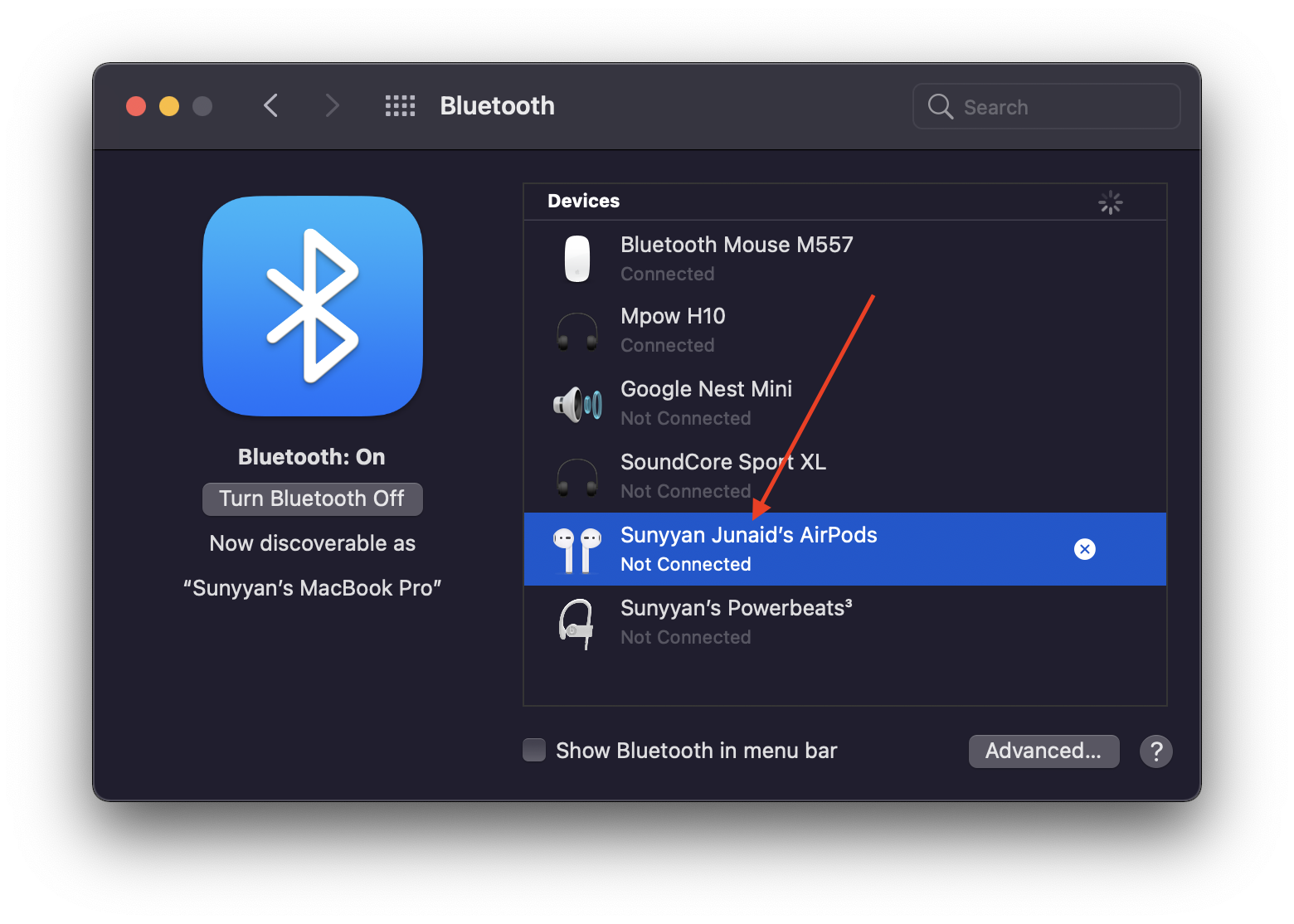The image size is (1294, 924).
Task: Remove Sunyyan Junaid's AirPods with the X button
Action: pos(1085,549)
